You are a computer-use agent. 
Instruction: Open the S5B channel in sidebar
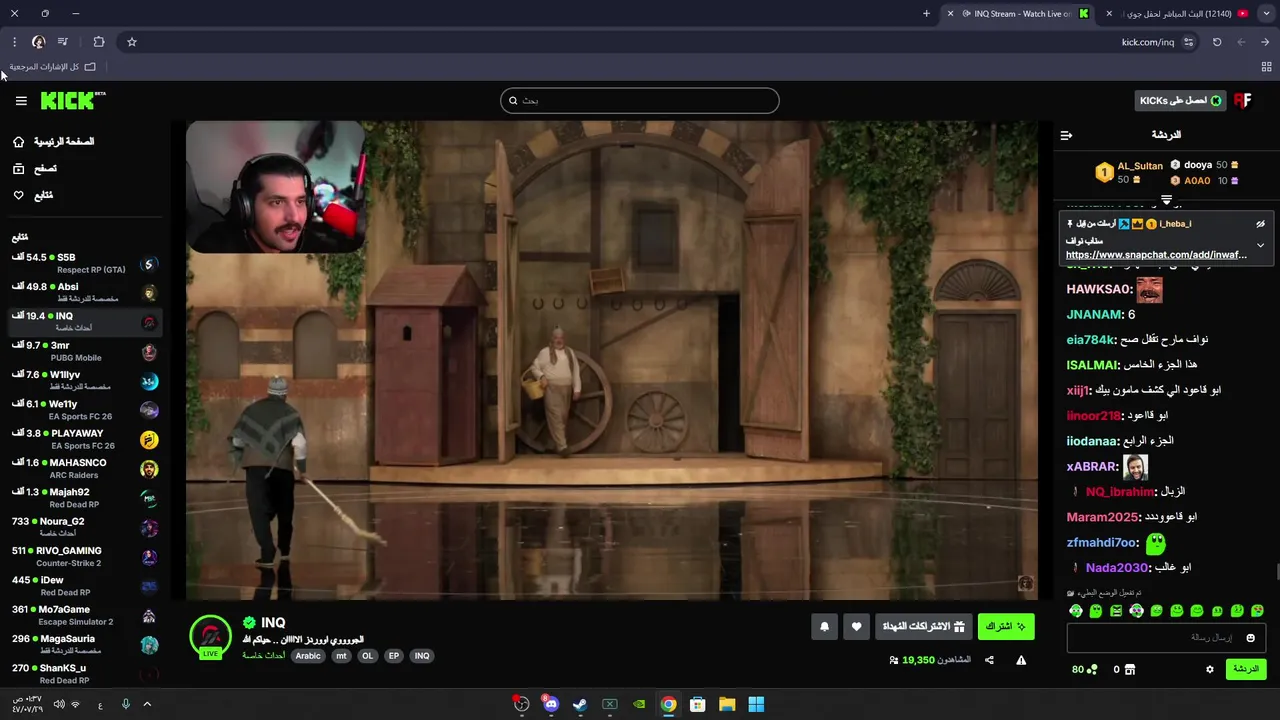(x=84, y=264)
